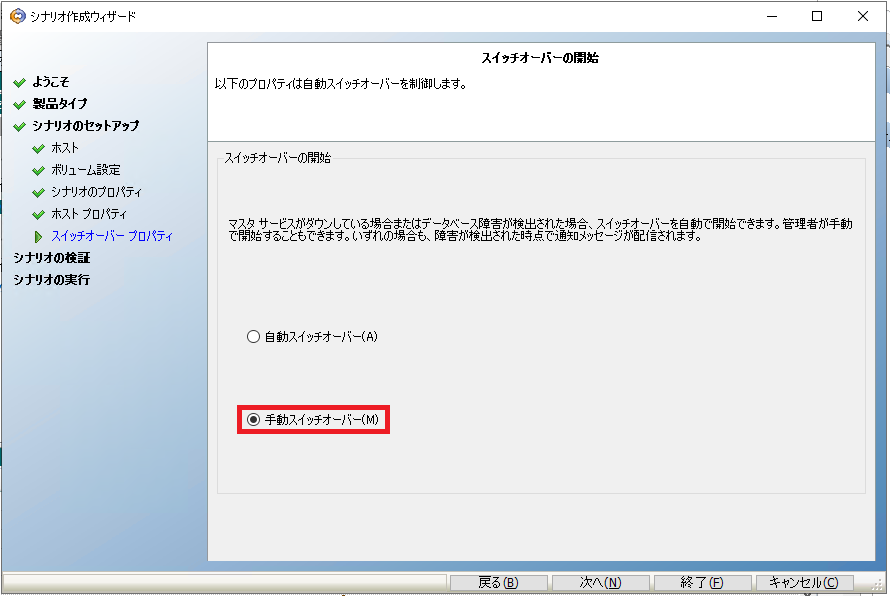The width and height of the screenshot is (890, 596).
Task: Click the green arrow beside スイッチオーバー プロパティ
Action: [38, 237]
